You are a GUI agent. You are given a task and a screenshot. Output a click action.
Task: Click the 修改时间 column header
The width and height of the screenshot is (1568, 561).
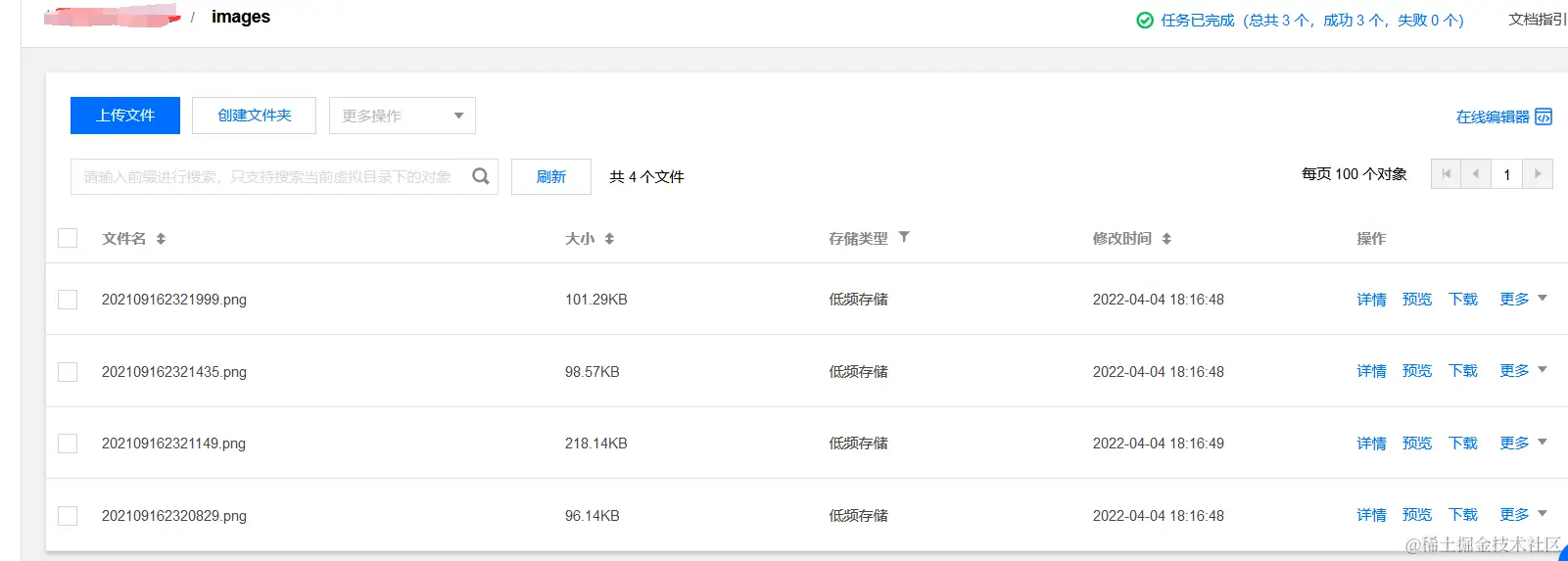click(1122, 239)
